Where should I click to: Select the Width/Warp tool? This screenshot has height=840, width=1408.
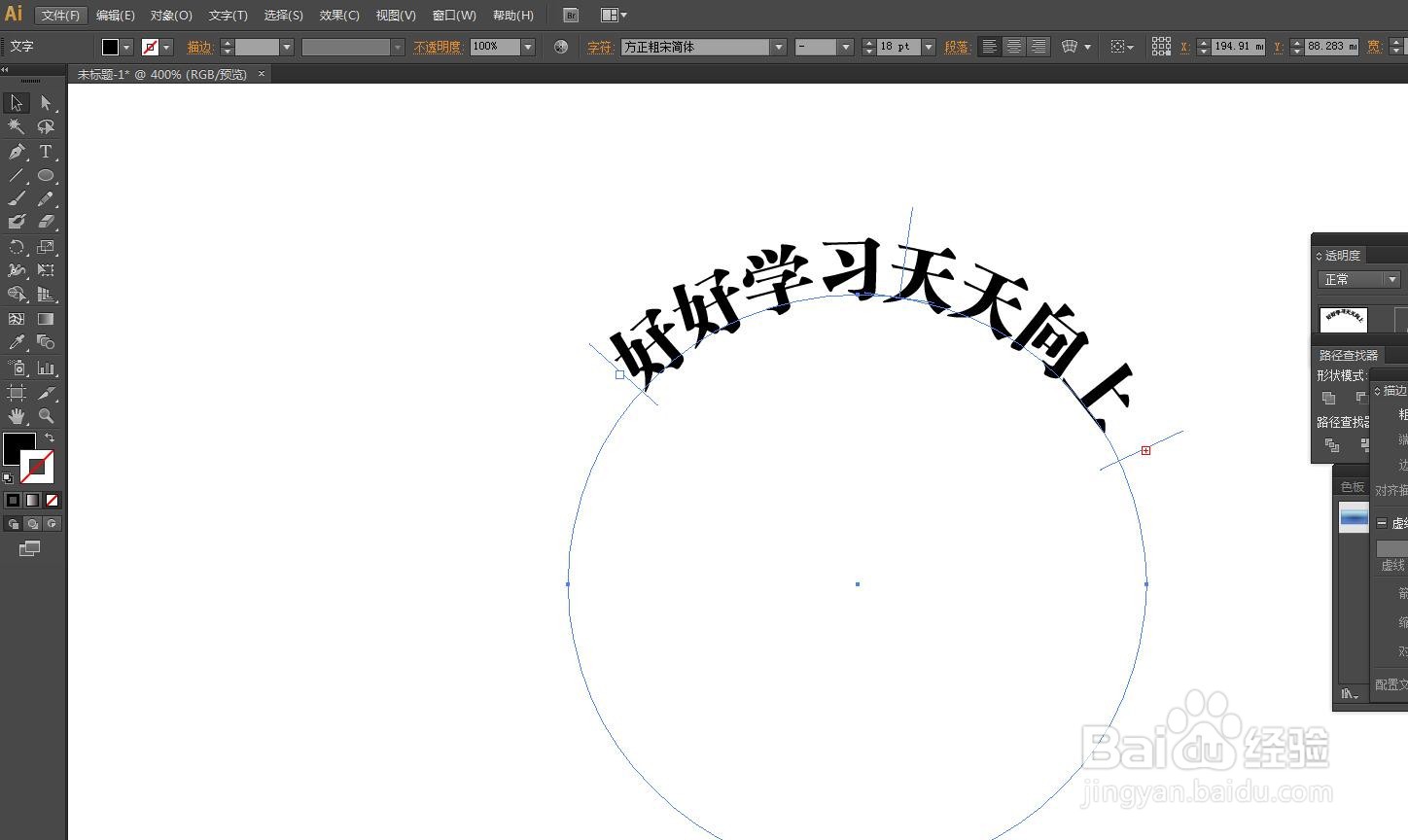pos(17,270)
